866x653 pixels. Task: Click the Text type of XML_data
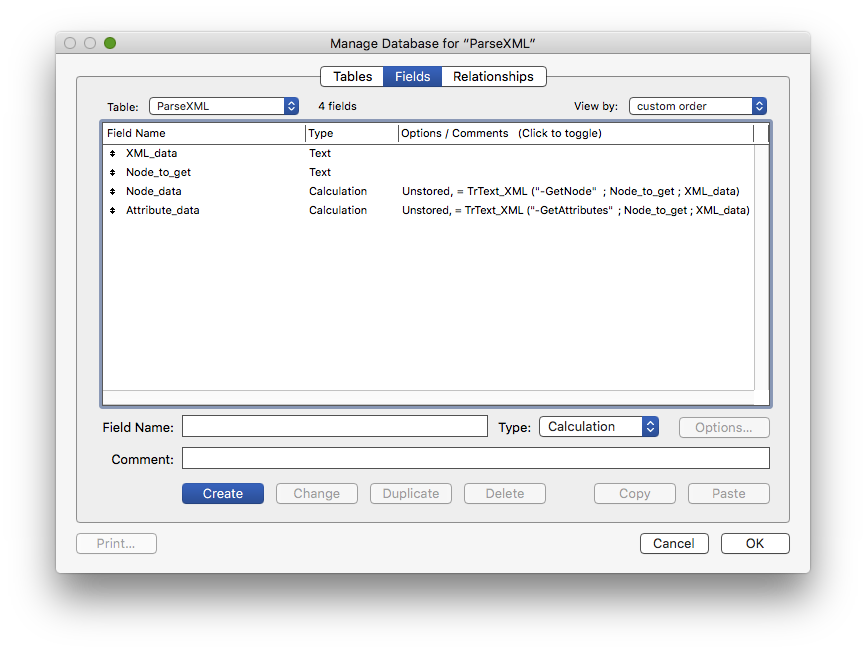pyautogui.click(x=320, y=153)
